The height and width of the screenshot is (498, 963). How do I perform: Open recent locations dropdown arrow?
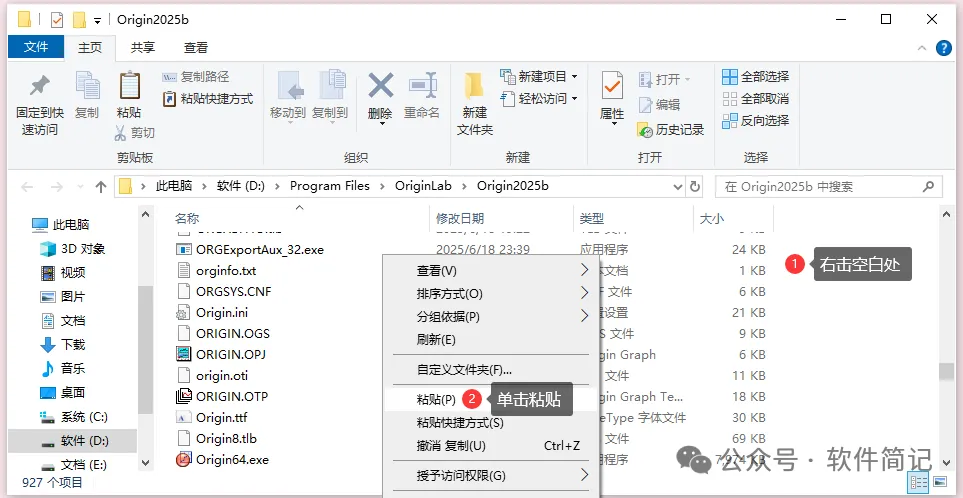coord(79,187)
